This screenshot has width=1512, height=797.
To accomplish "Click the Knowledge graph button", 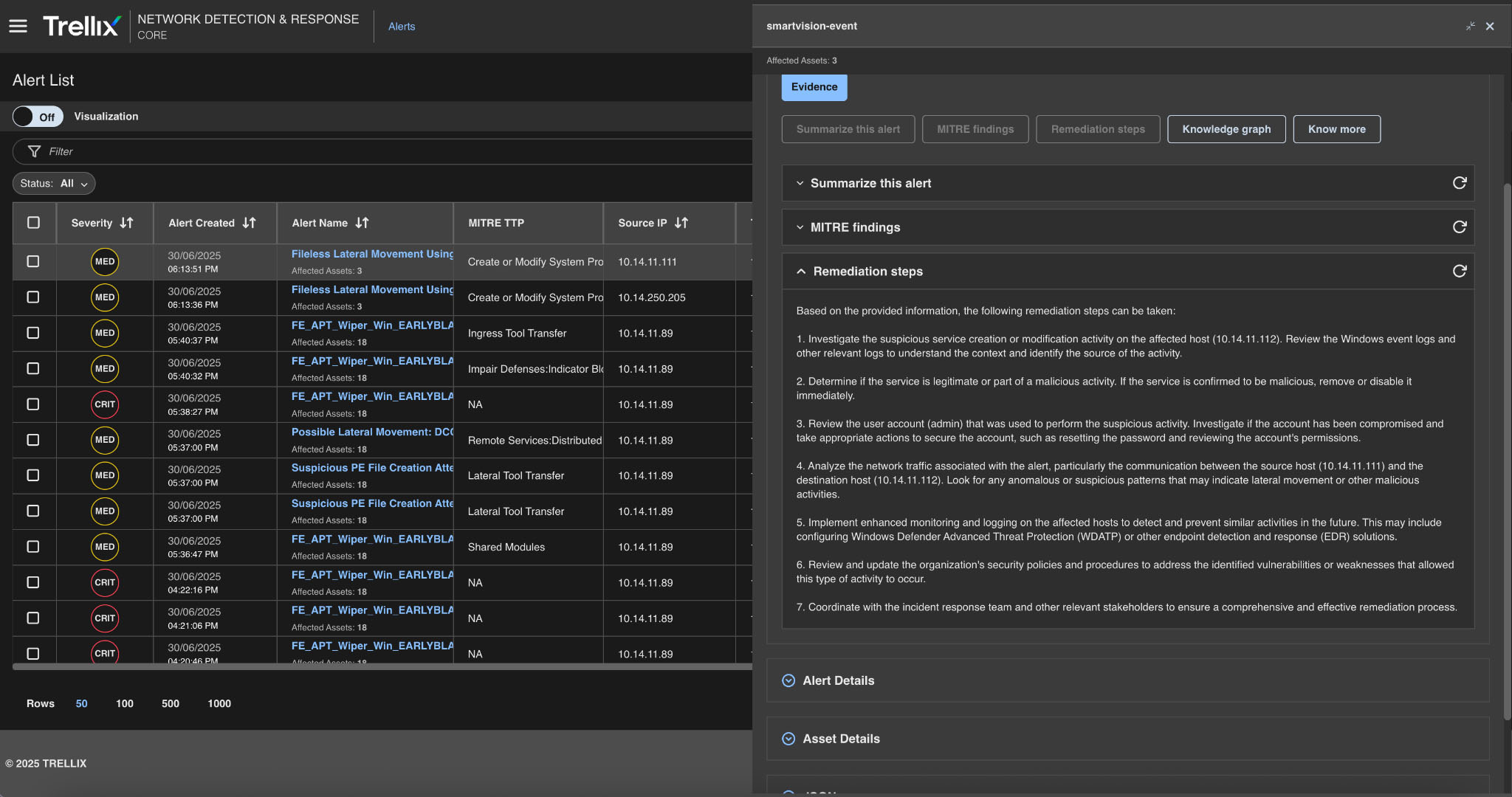I will pyautogui.click(x=1226, y=129).
